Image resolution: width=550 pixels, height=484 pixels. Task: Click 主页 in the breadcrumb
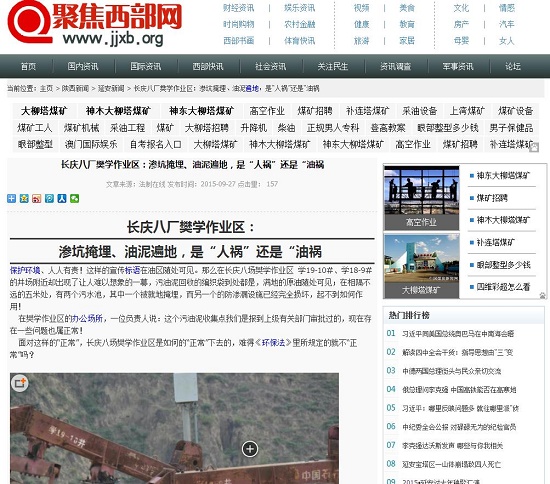[46, 88]
